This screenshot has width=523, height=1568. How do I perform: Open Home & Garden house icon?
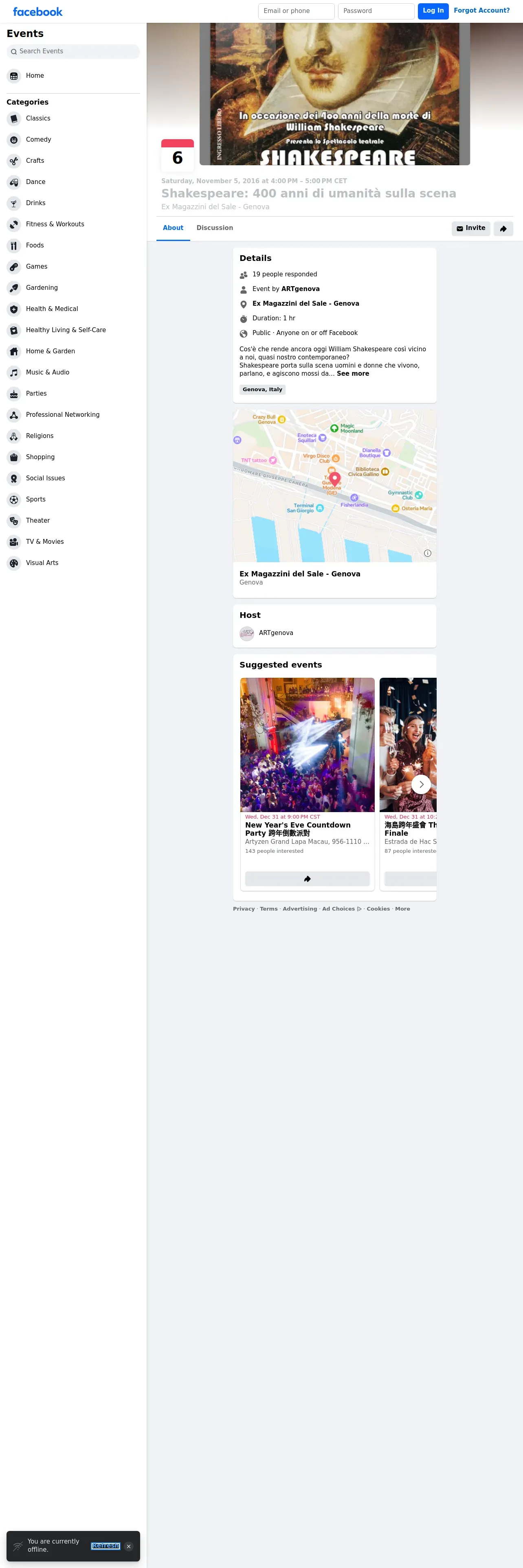[14, 351]
